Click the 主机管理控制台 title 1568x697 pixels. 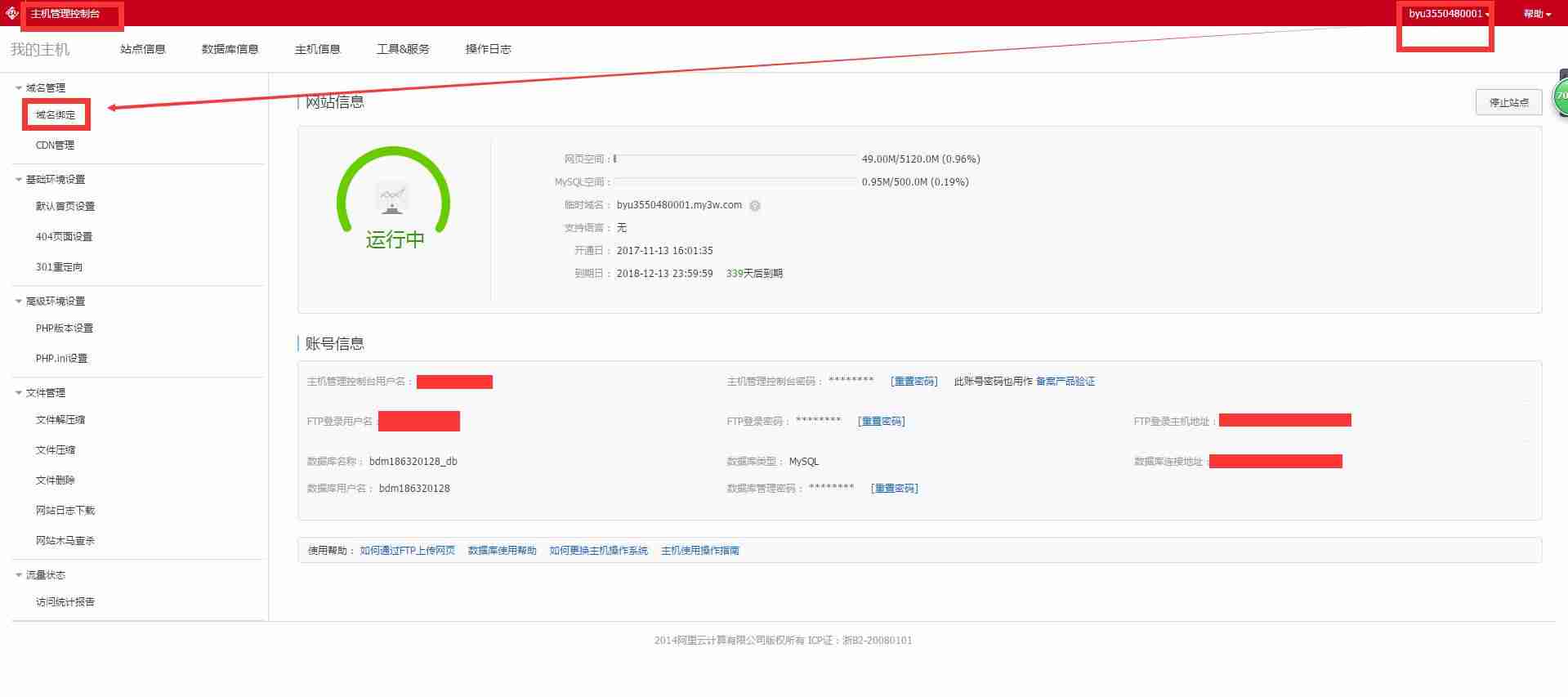(65, 14)
